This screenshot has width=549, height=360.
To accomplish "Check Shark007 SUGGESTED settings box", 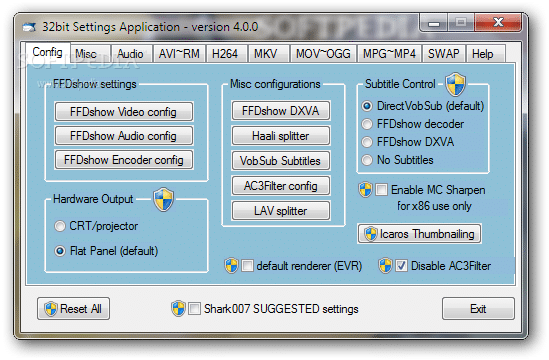I will coord(194,309).
